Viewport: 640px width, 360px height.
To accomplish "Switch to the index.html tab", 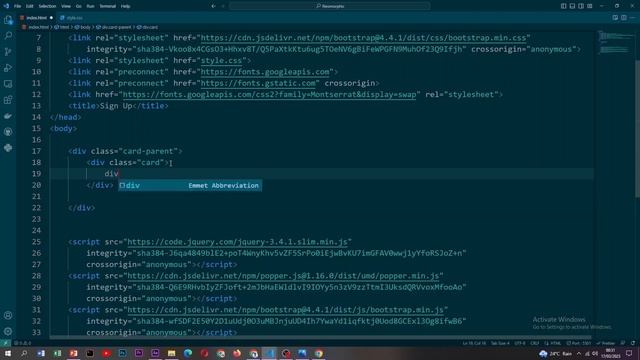I will click(x=36, y=18).
